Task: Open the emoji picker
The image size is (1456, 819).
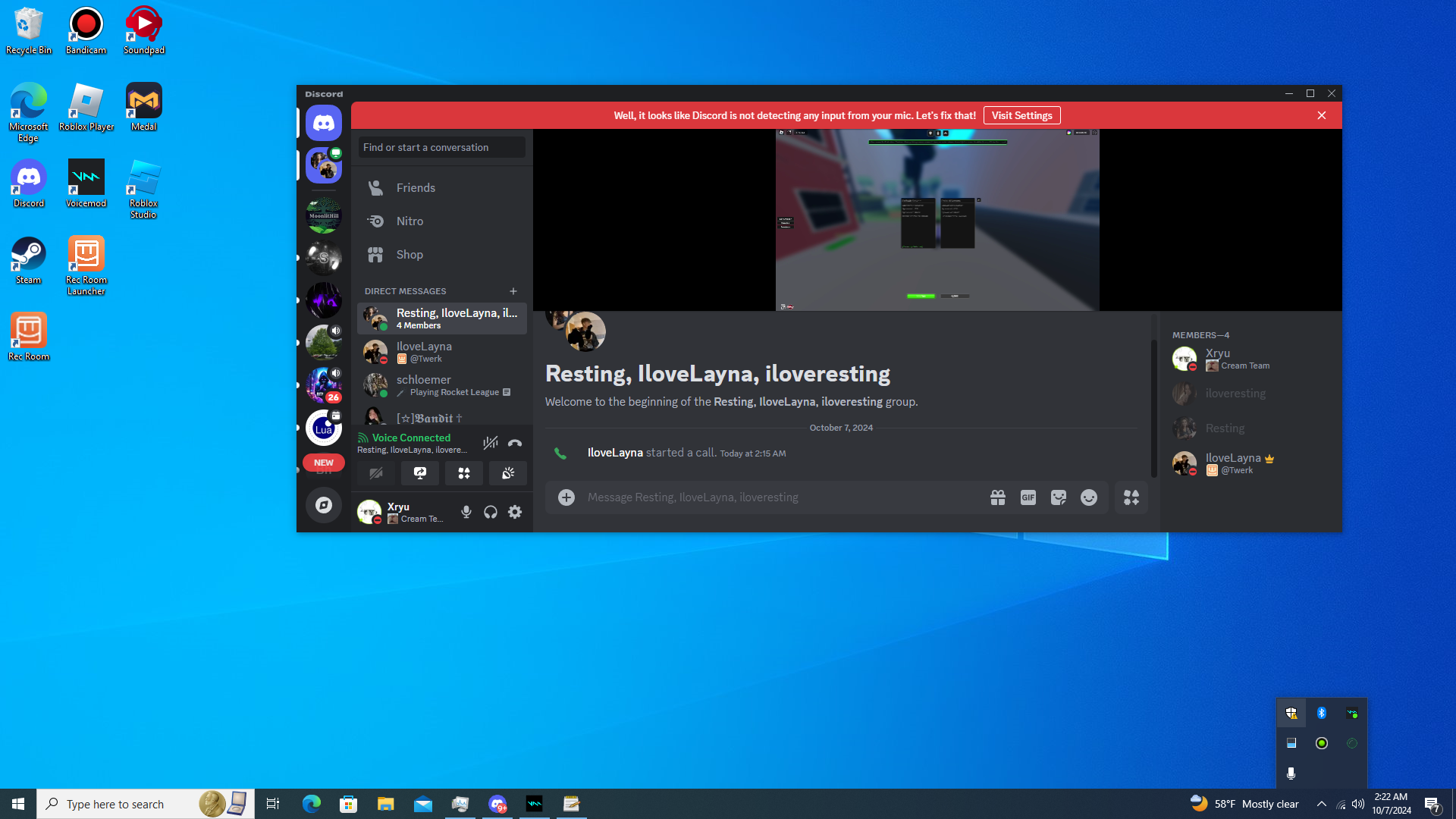Action: click(x=1089, y=497)
